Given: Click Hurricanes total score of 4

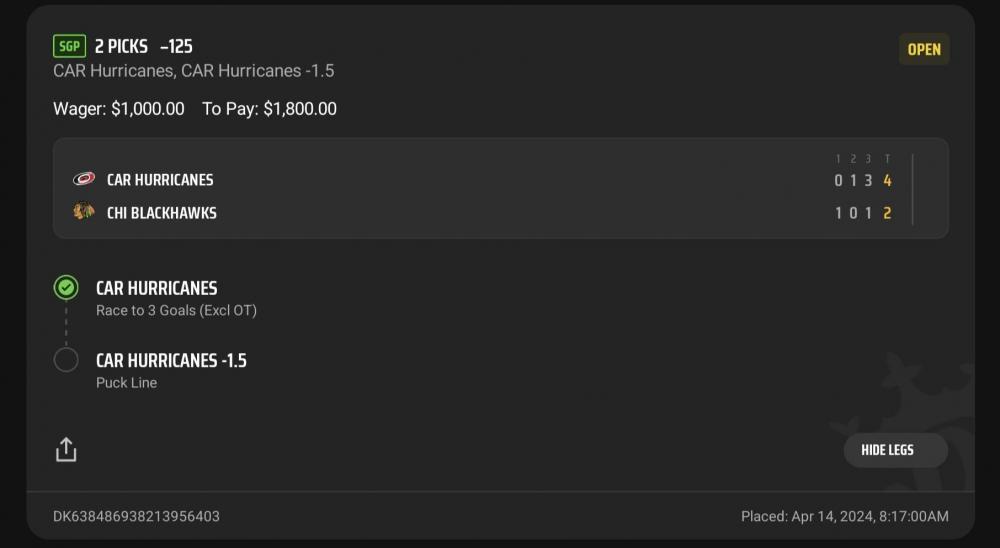Looking at the screenshot, I should pos(887,181).
